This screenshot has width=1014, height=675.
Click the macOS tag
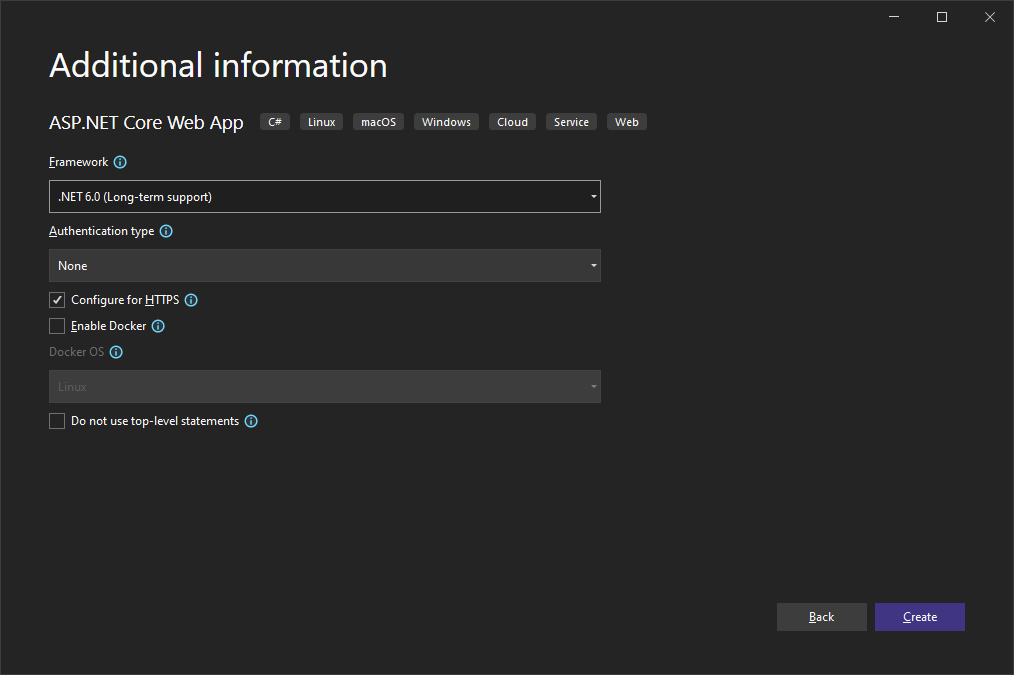click(378, 122)
